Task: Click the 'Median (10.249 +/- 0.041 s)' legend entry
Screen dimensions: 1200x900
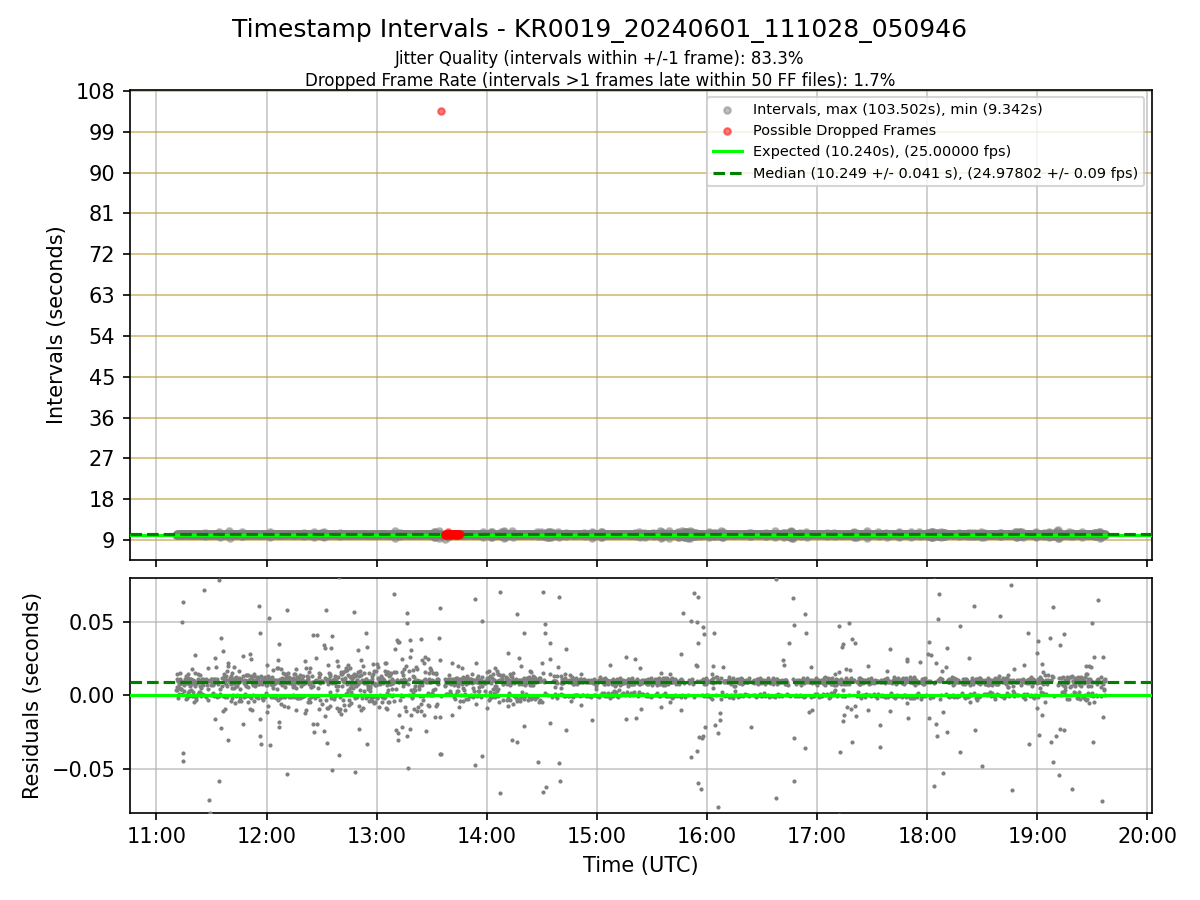Action: point(945,173)
